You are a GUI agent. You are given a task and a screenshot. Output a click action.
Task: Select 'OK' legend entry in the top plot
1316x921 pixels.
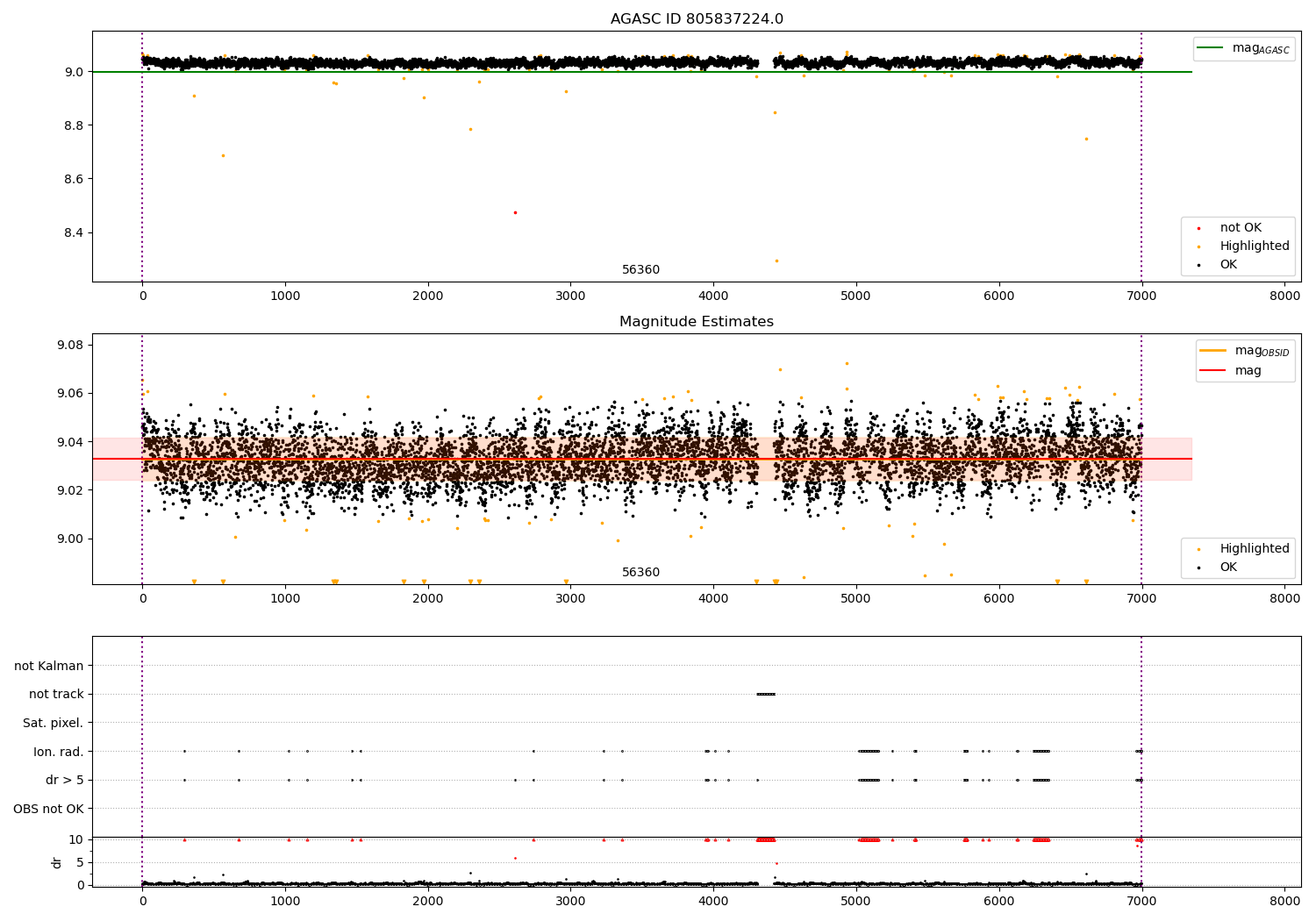[1228, 265]
